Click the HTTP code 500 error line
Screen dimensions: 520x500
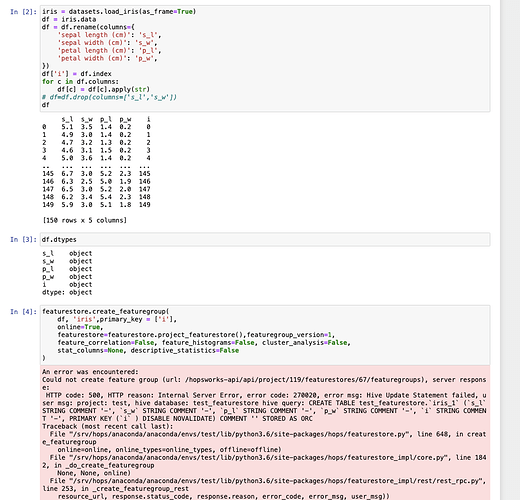click(264, 395)
